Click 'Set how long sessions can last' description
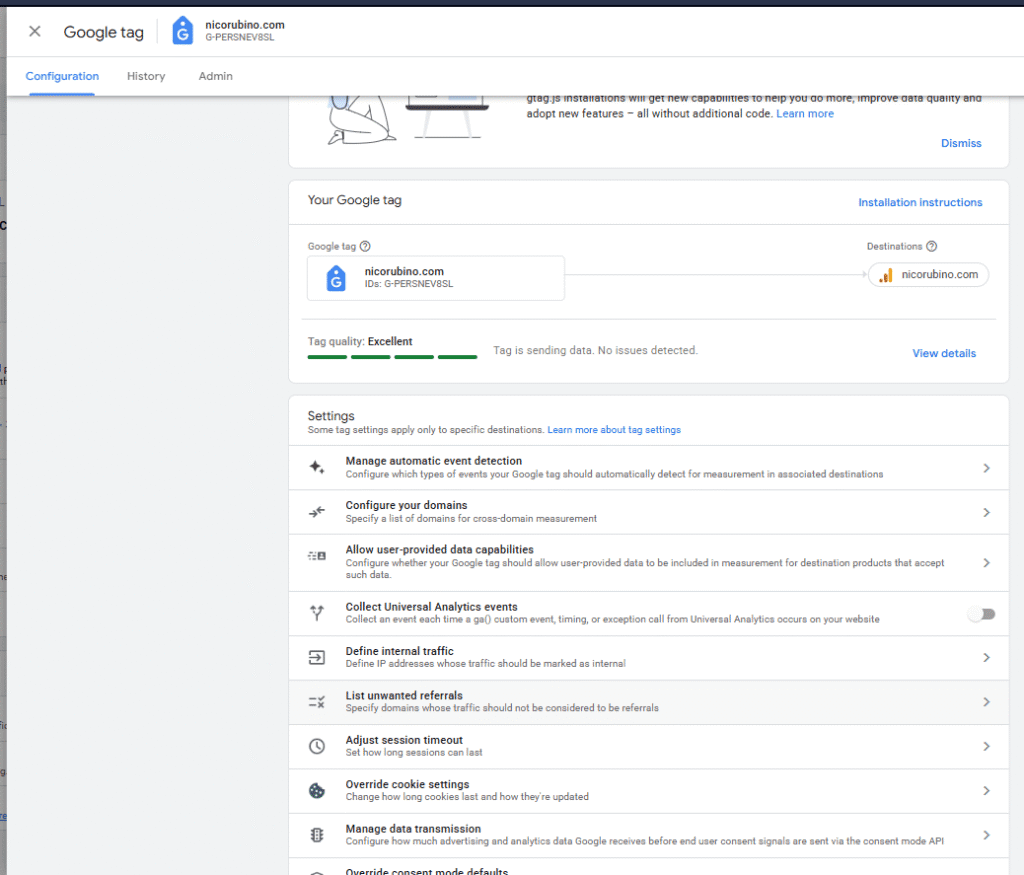Screen dimensions: 1024x875 [x=414, y=752]
